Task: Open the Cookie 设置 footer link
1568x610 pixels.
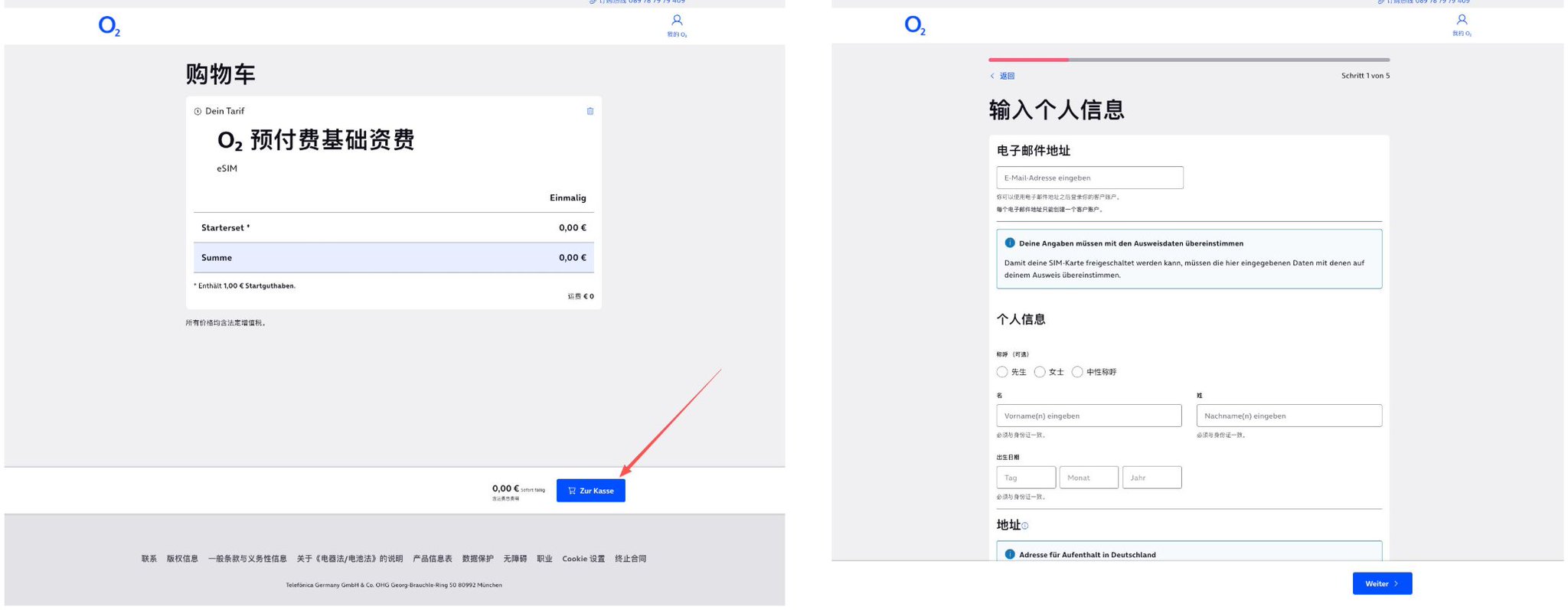Action: point(583,559)
